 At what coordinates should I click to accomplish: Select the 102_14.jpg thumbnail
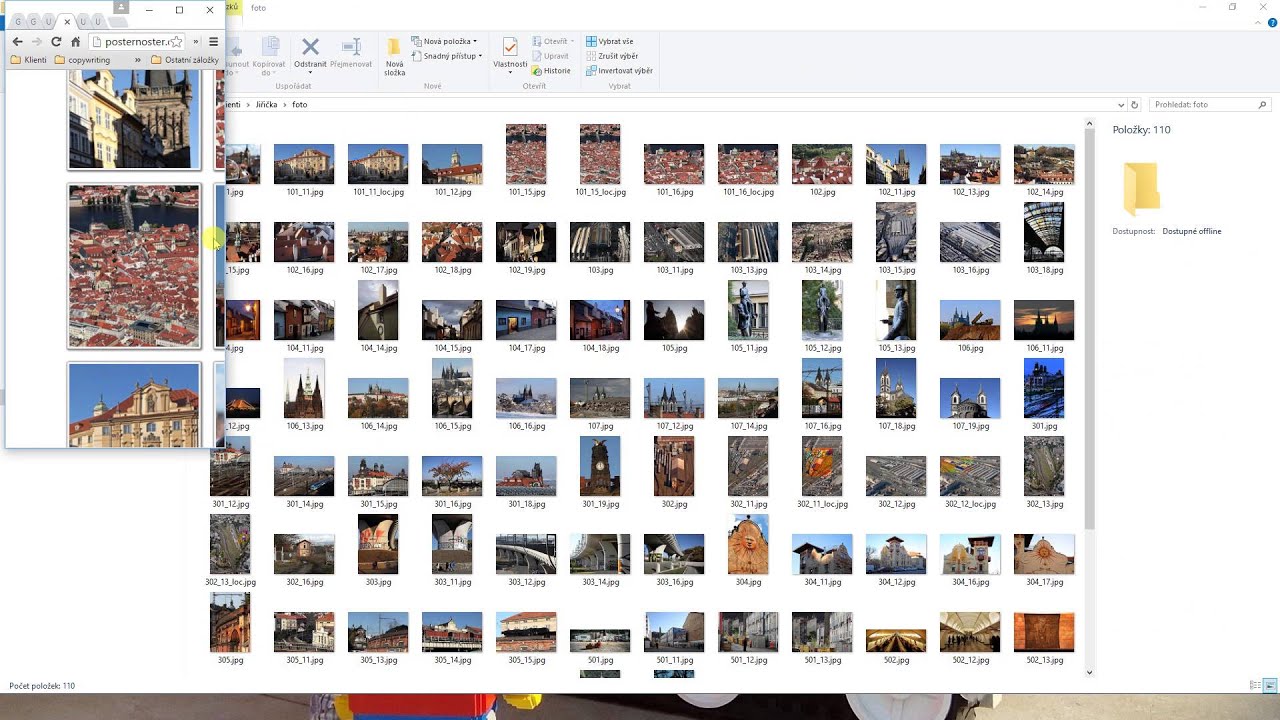point(1044,164)
